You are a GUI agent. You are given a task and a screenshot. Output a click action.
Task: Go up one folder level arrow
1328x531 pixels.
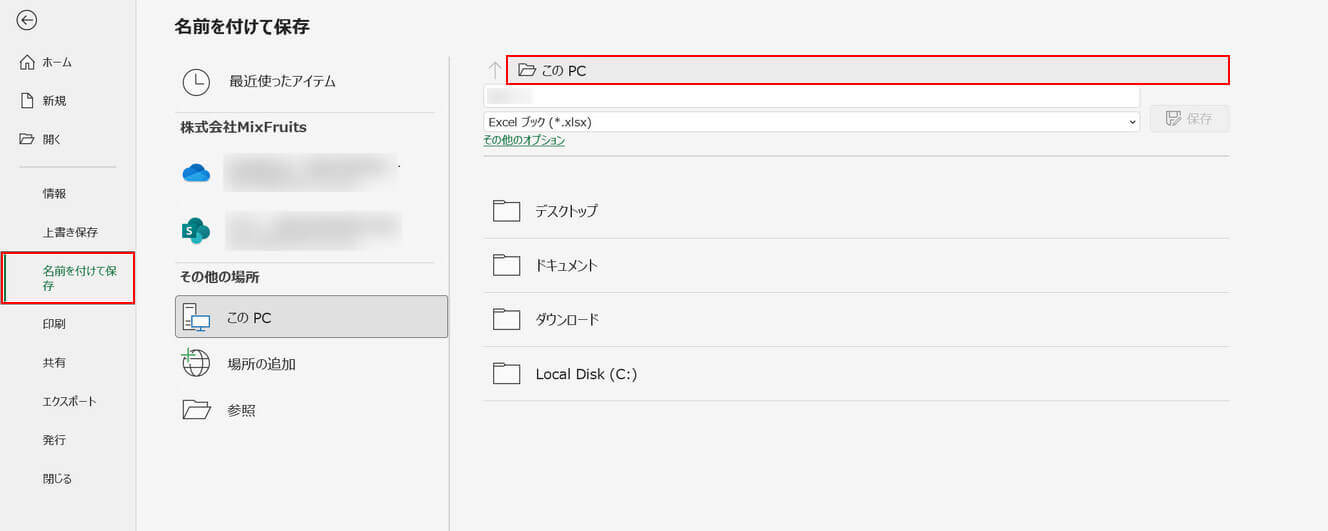(494, 70)
